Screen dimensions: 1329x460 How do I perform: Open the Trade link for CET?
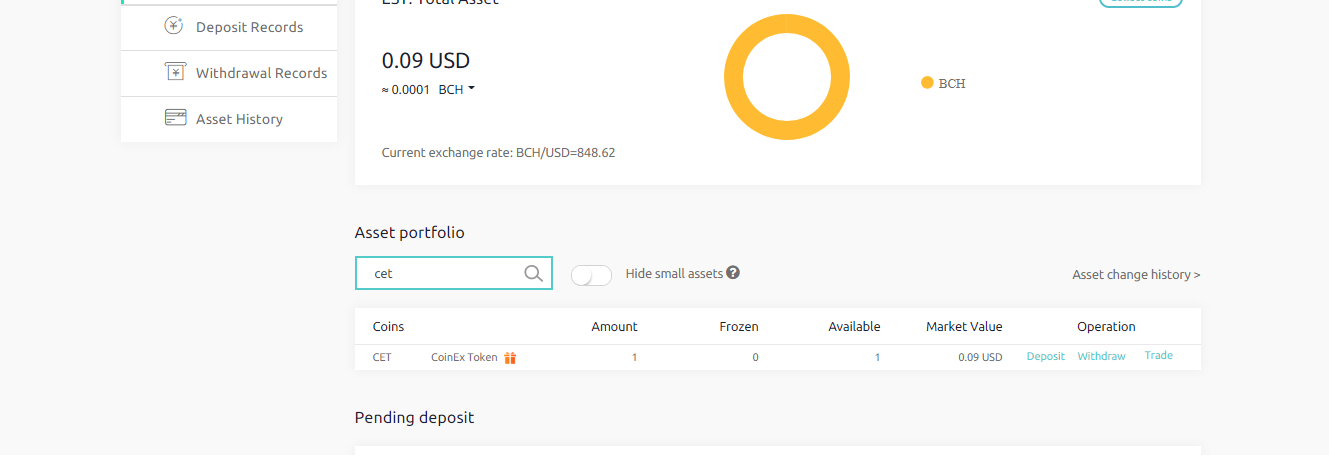click(x=1159, y=355)
